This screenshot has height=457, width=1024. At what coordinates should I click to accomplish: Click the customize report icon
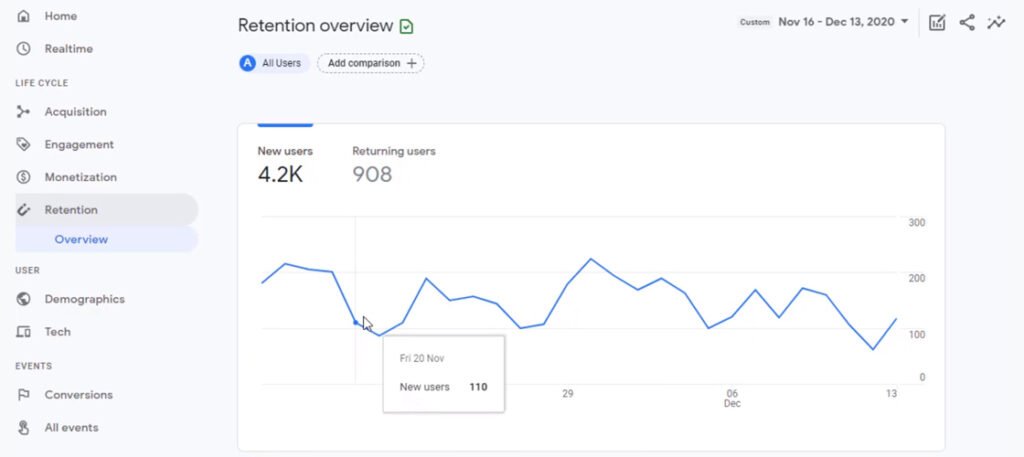(937, 22)
